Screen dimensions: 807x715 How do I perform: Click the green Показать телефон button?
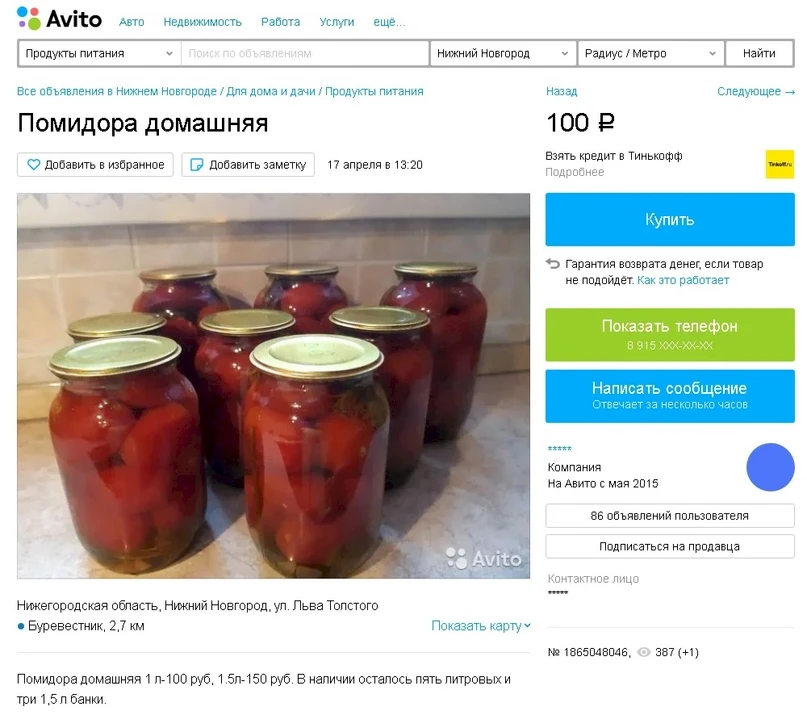click(x=670, y=335)
